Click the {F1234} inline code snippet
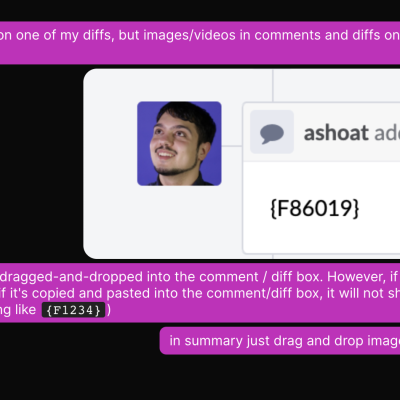 73,310
